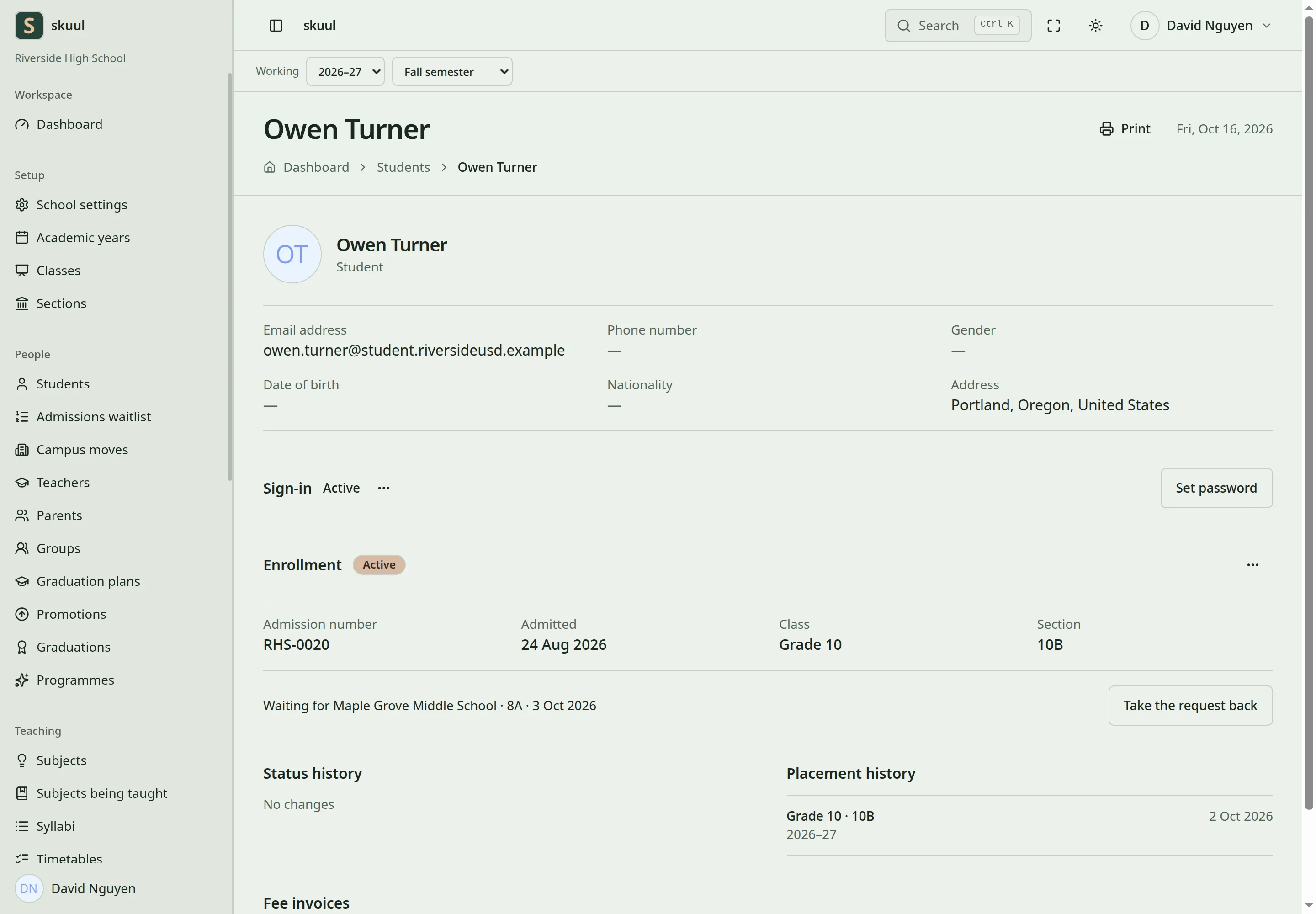Open the Sign-in options ellipsis menu
This screenshot has height=914, width=1316.
coord(384,488)
